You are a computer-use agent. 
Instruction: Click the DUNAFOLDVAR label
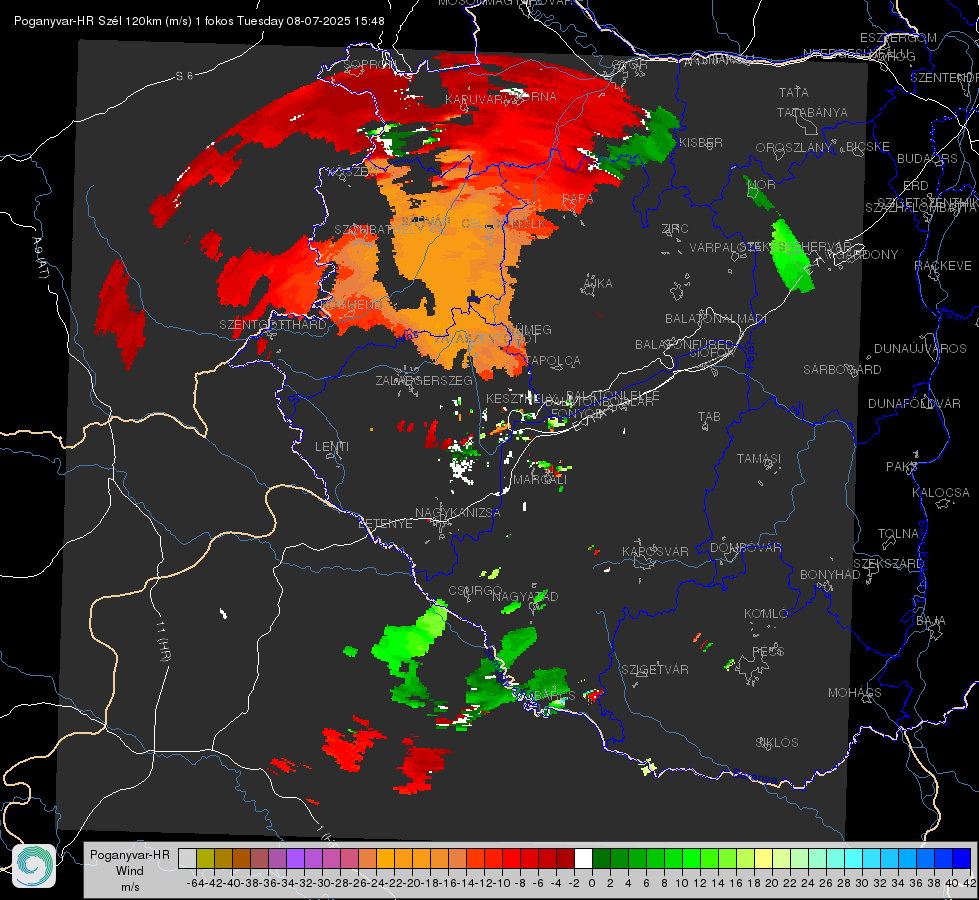[x=914, y=403]
